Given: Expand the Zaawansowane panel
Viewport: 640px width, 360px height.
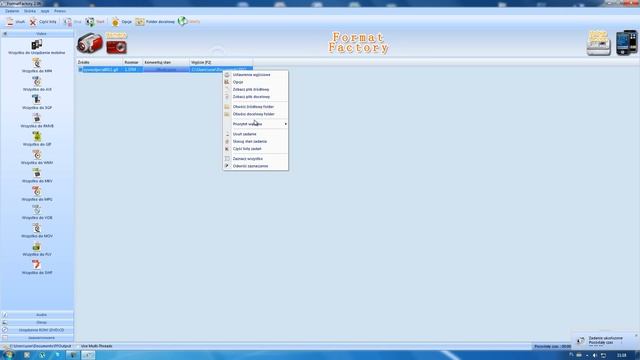Looking at the screenshot, I should pos(37,338).
